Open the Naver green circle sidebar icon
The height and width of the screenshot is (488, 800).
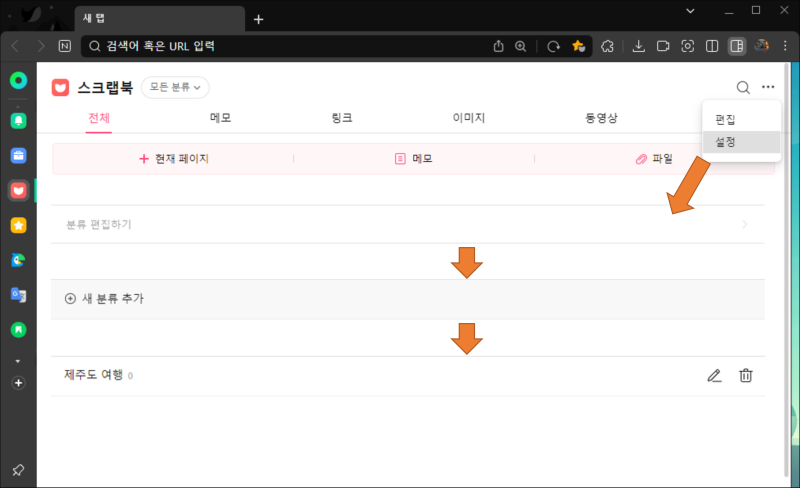[18, 81]
